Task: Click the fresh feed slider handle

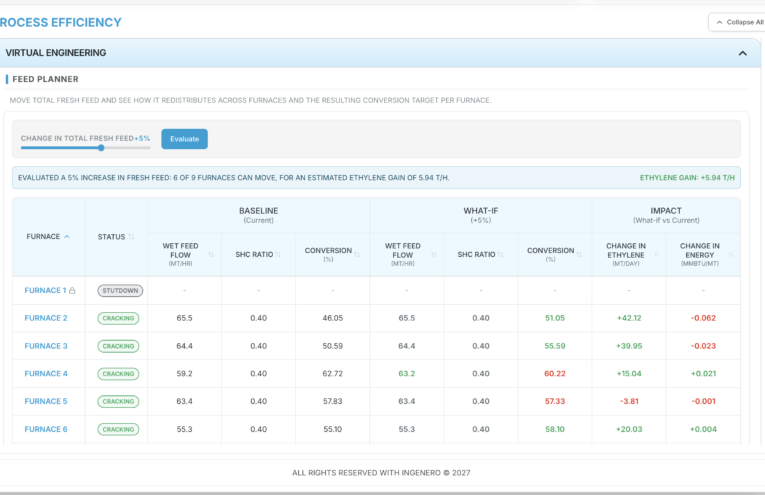Action: click(101, 148)
